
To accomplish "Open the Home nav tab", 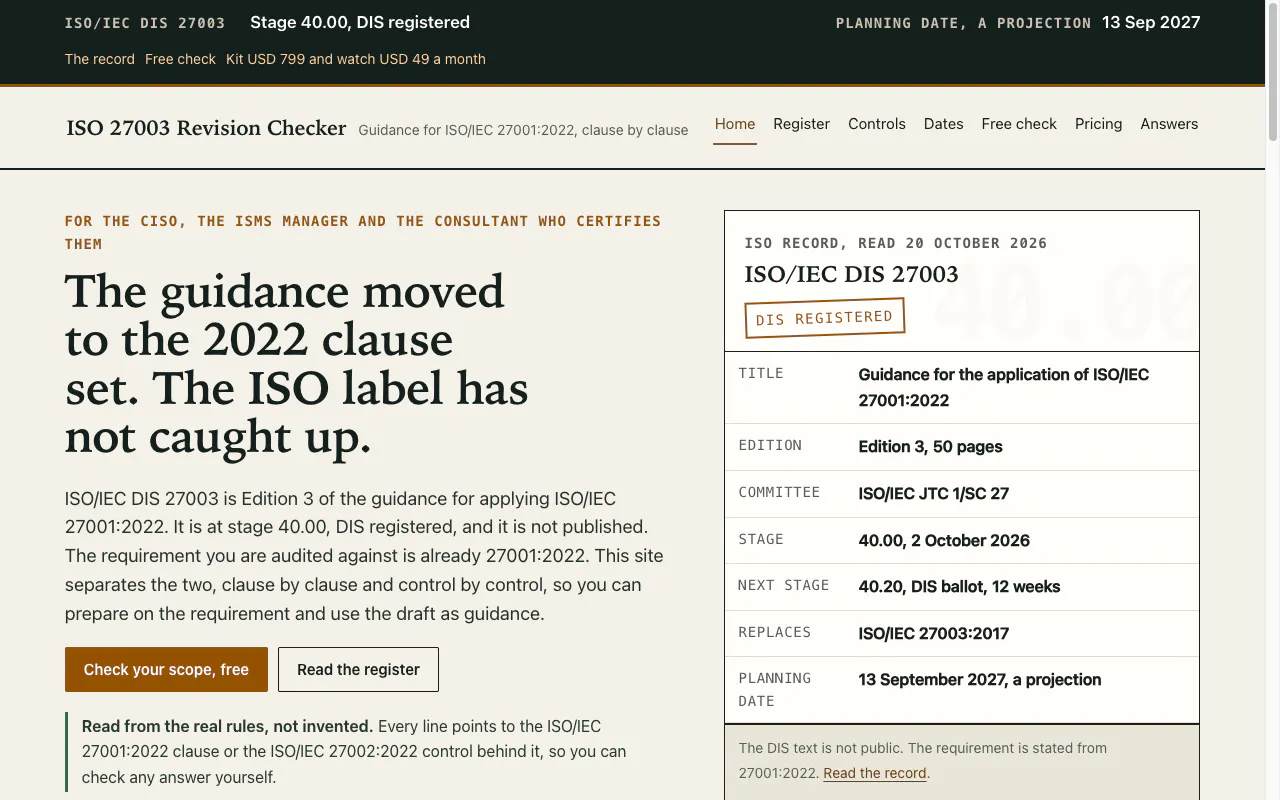I will point(735,124).
